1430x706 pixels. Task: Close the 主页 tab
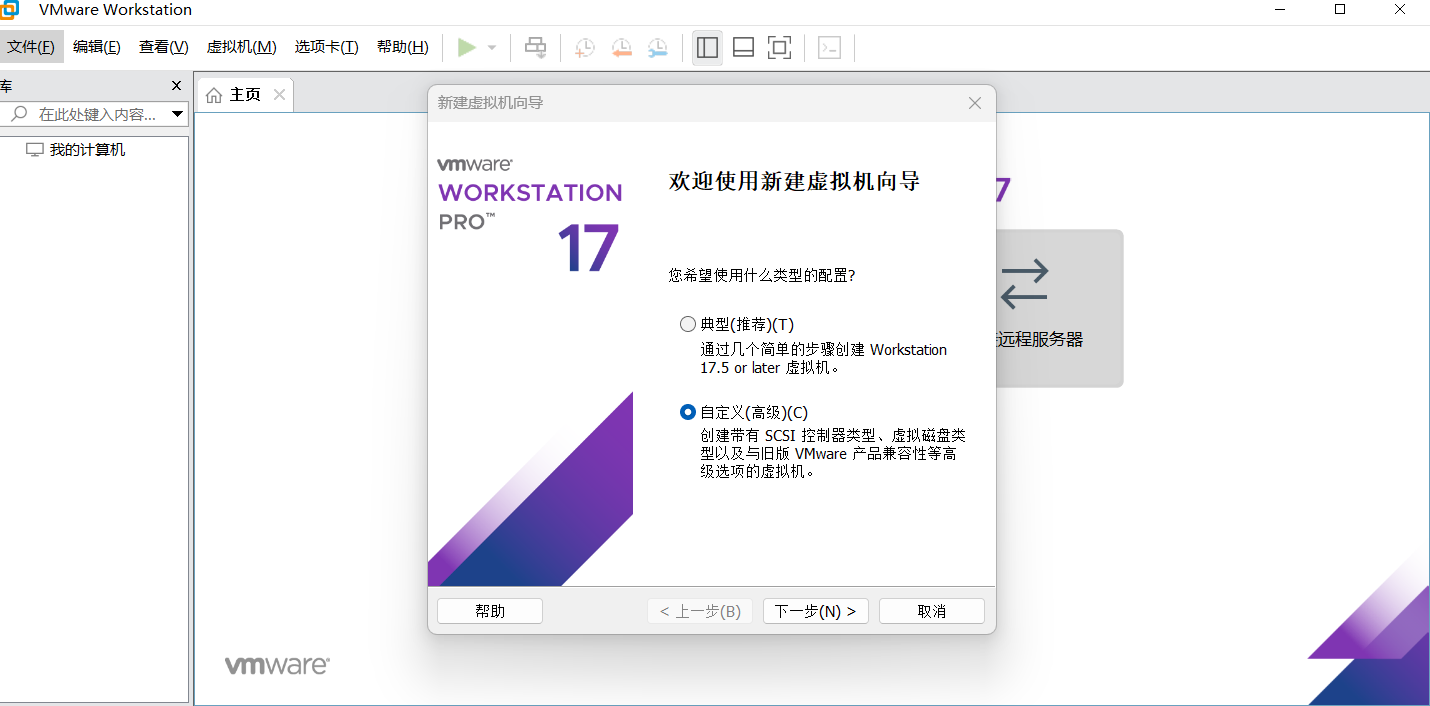tap(279, 95)
